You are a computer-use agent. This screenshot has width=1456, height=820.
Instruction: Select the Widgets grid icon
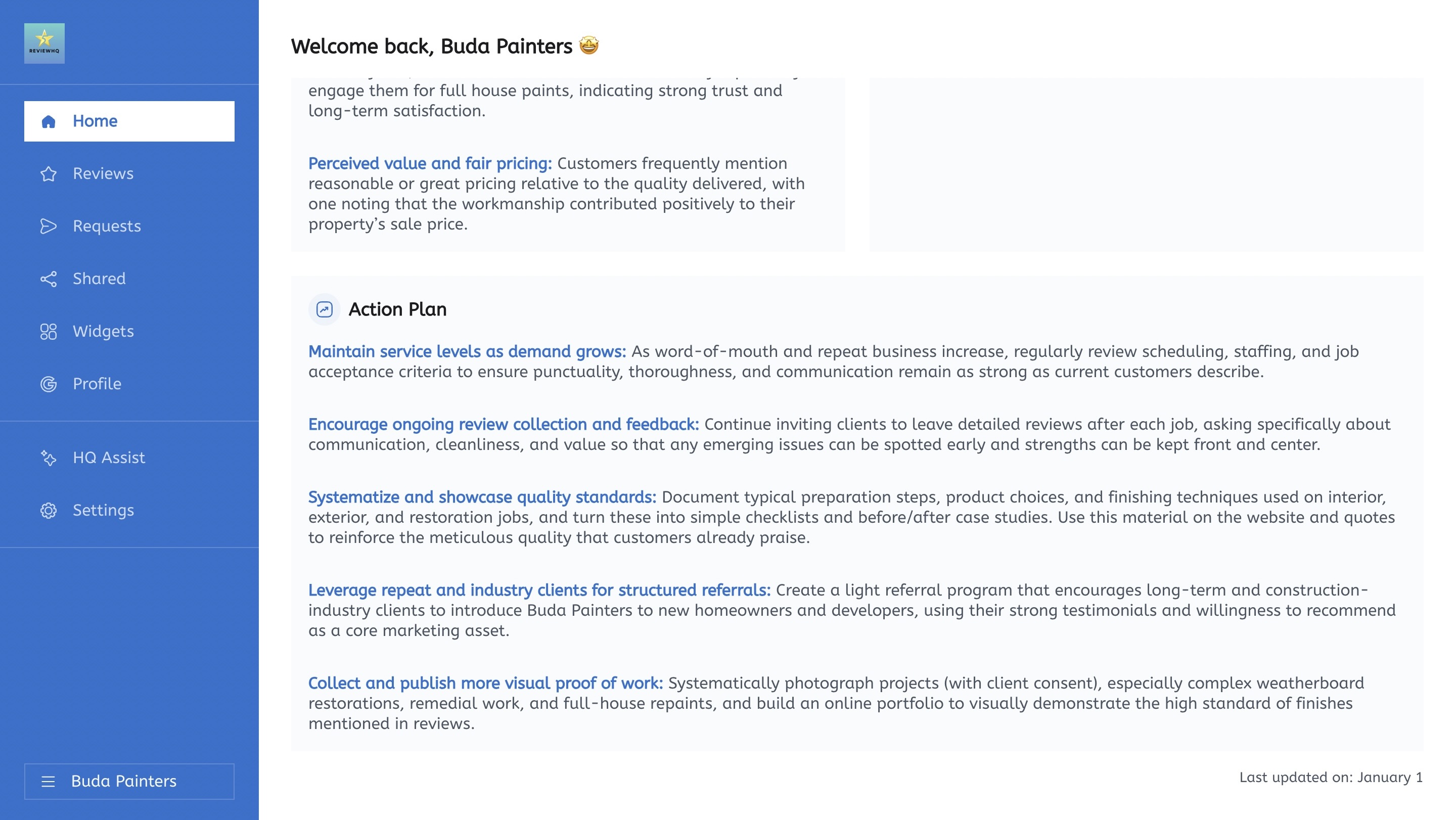coord(49,331)
